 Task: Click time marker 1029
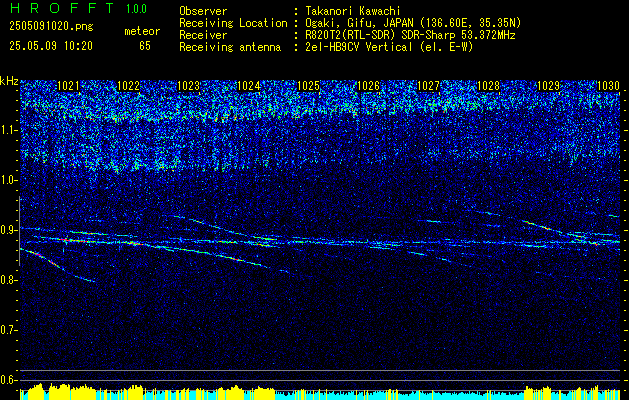coord(548,85)
